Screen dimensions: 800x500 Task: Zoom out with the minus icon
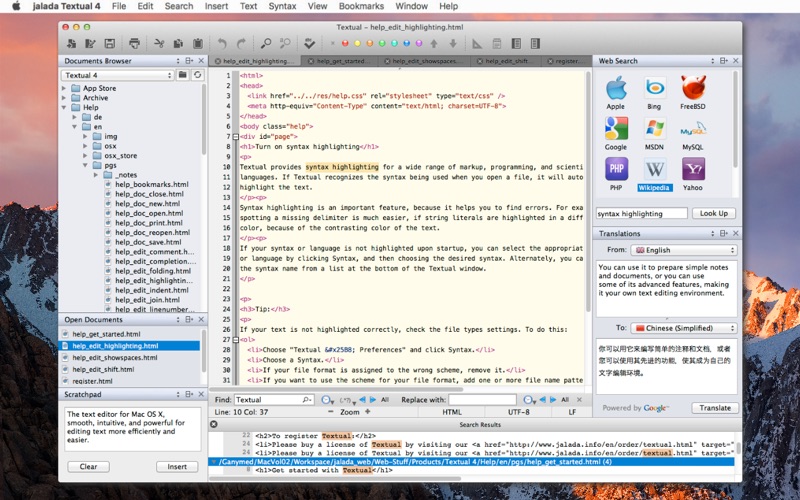click(x=331, y=411)
